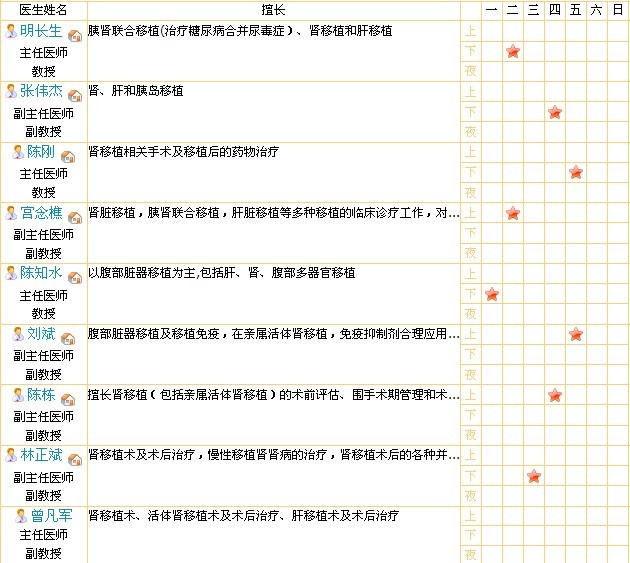Select 宫念樵's Tuesday morning star
This screenshot has height=563, width=630.
tap(513, 213)
